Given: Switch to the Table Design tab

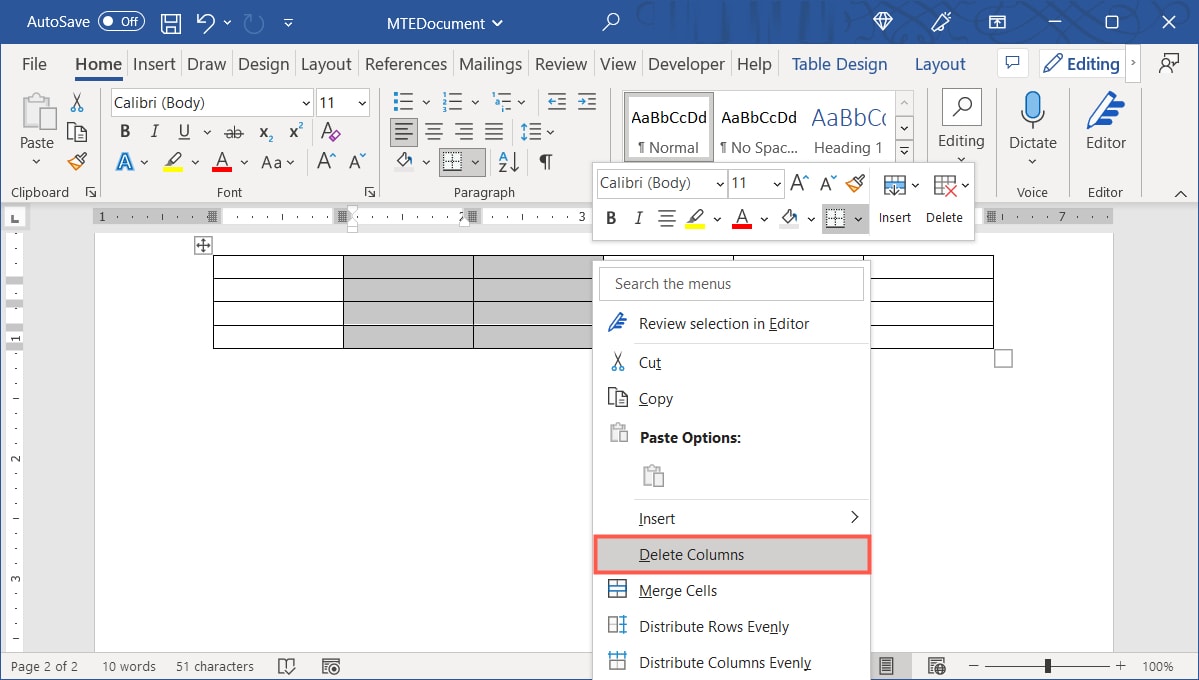Looking at the screenshot, I should point(839,63).
